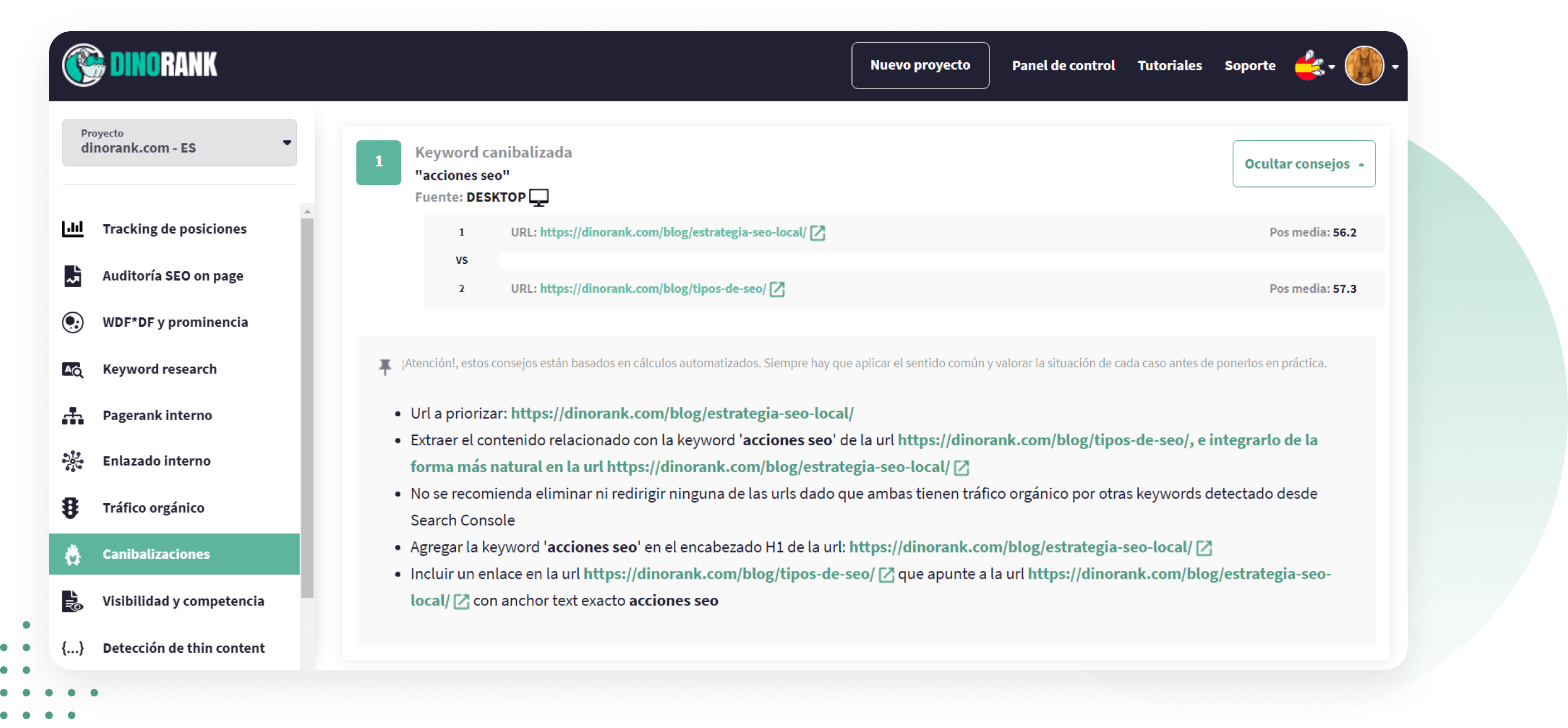This screenshot has height=728, width=1568.
Task: Click the Enlazado interno network icon
Action: [x=72, y=461]
